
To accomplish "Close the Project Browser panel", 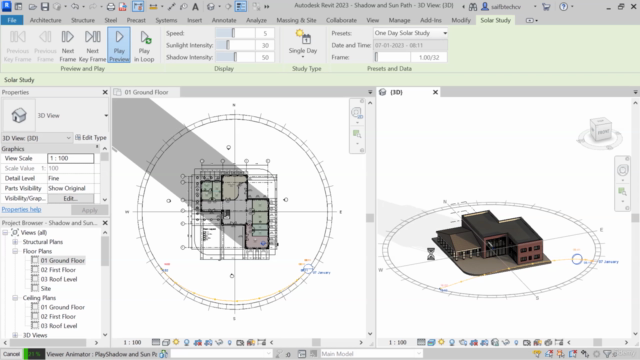I will (x=105, y=223).
